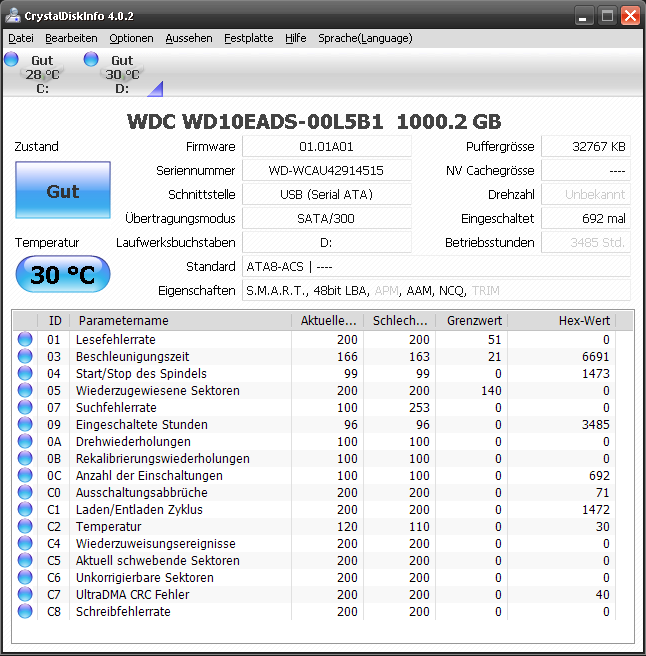
Task: Click the Eingeschaltet field 692 mal
Action: coord(586,218)
